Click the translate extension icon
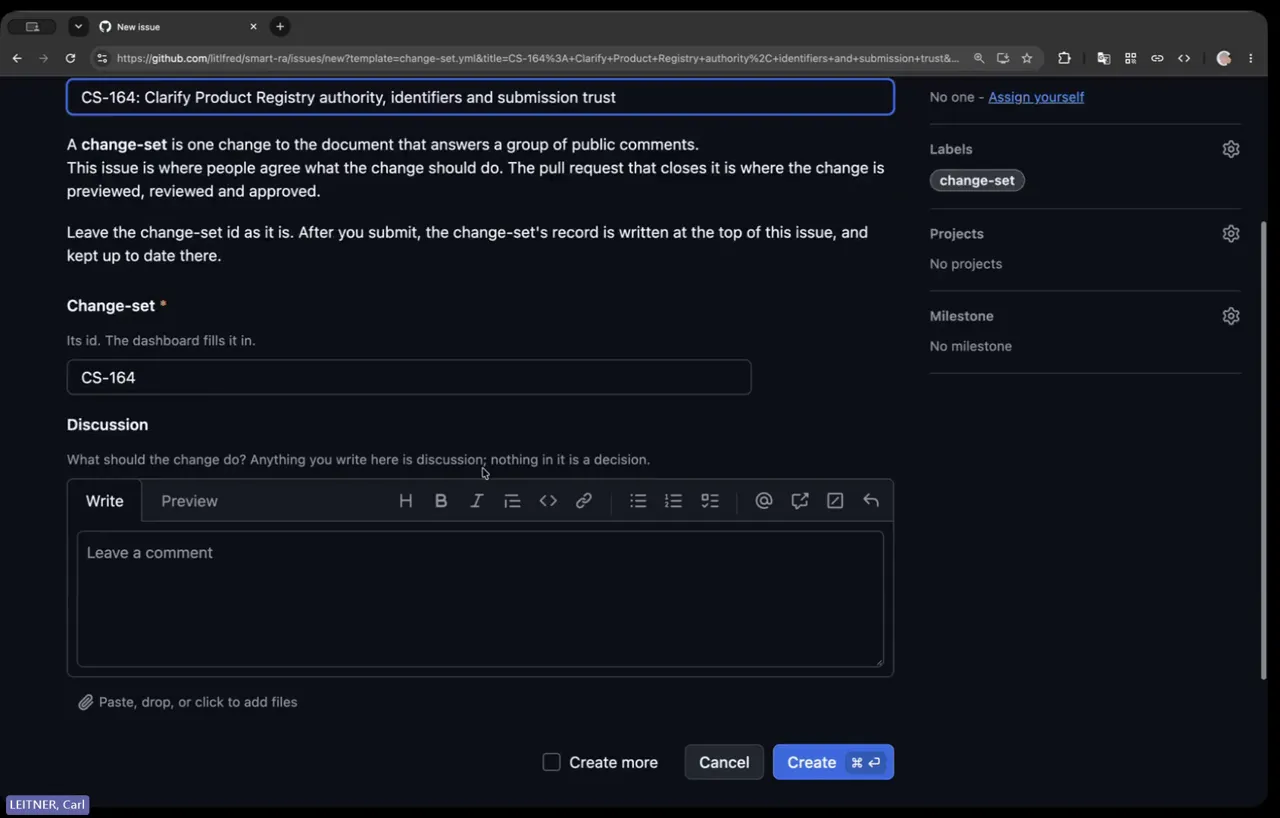 [1104, 58]
